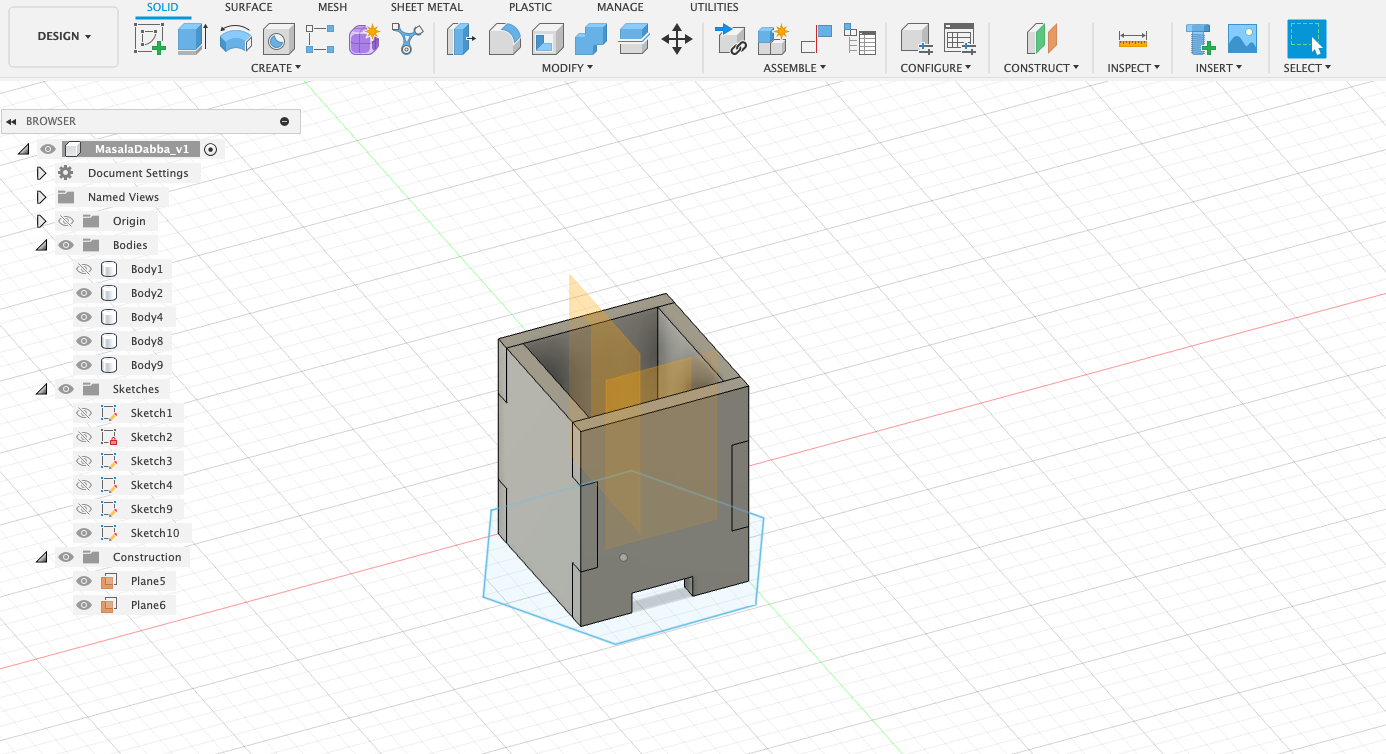Collapse the Bodies folder
This screenshot has height=754, width=1386.
[x=41, y=245]
